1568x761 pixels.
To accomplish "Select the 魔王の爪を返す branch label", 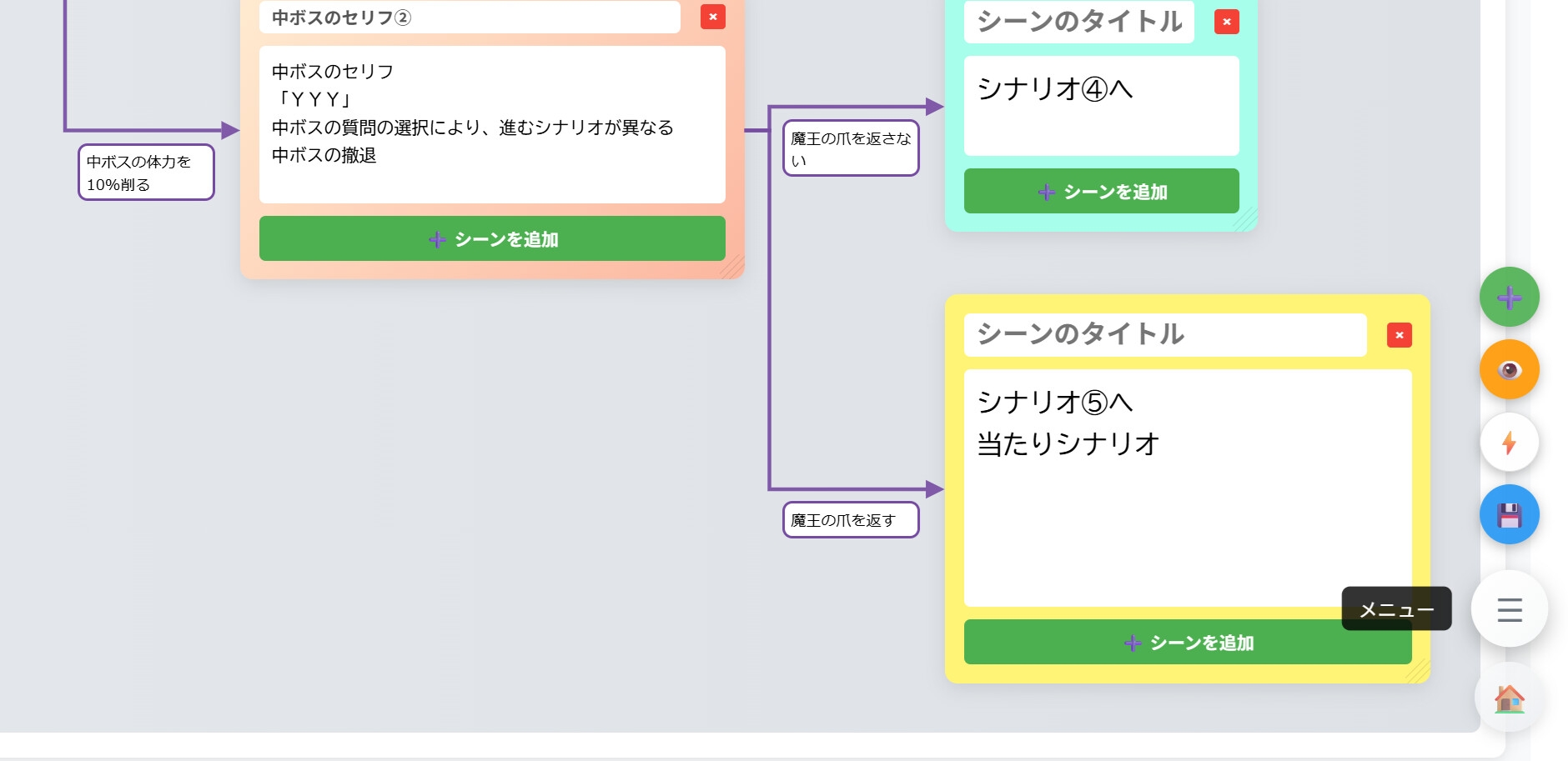I will click(x=850, y=520).
